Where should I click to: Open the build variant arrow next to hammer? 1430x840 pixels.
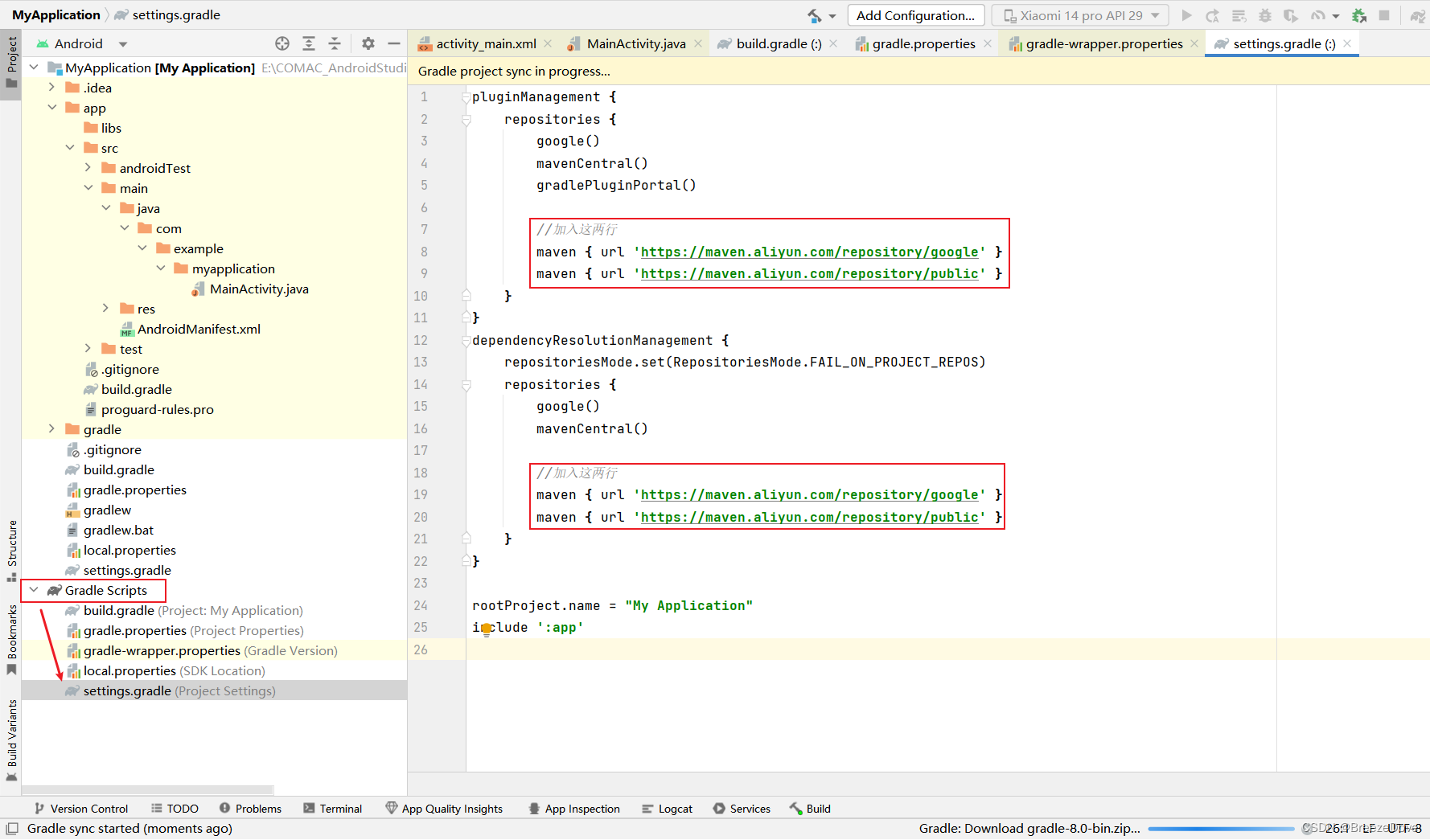832,16
